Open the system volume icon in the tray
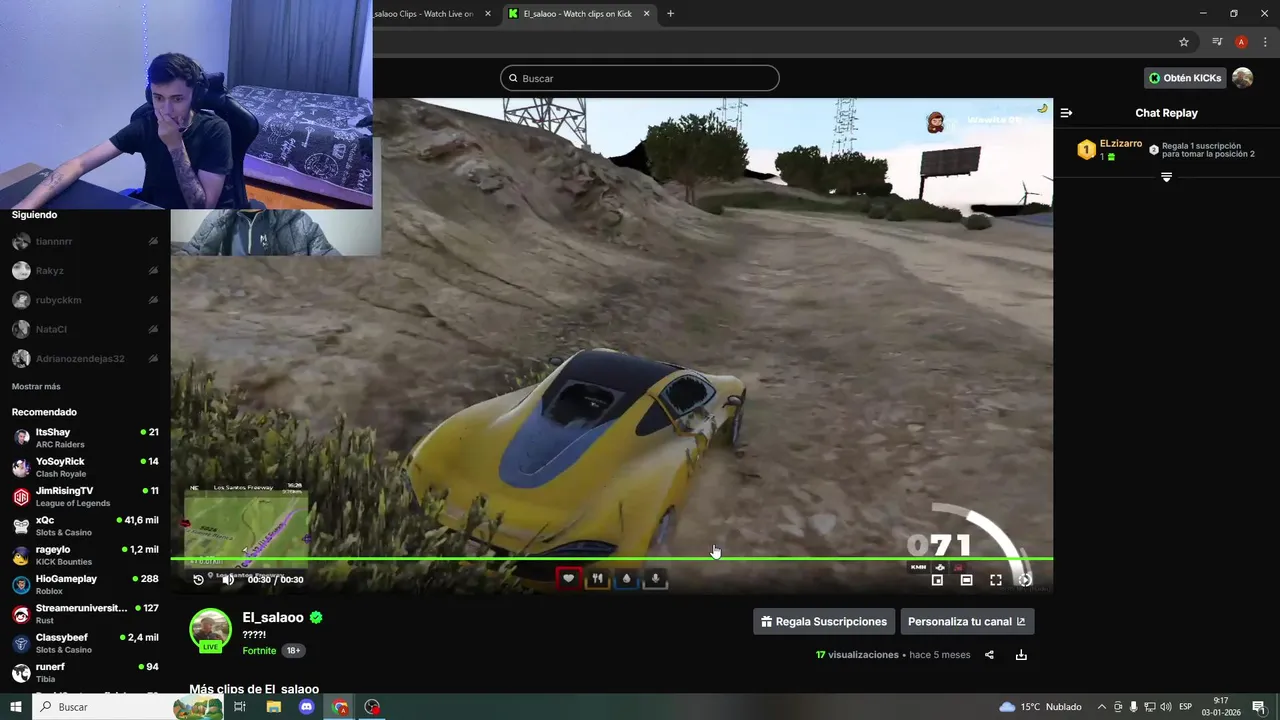This screenshot has width=1280, height=720. point(1166,707)
